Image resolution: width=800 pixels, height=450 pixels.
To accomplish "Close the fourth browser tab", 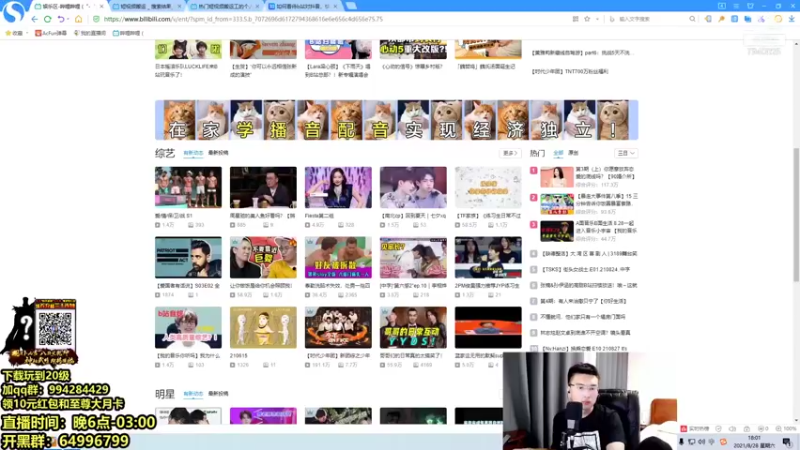I will [335, 6].
